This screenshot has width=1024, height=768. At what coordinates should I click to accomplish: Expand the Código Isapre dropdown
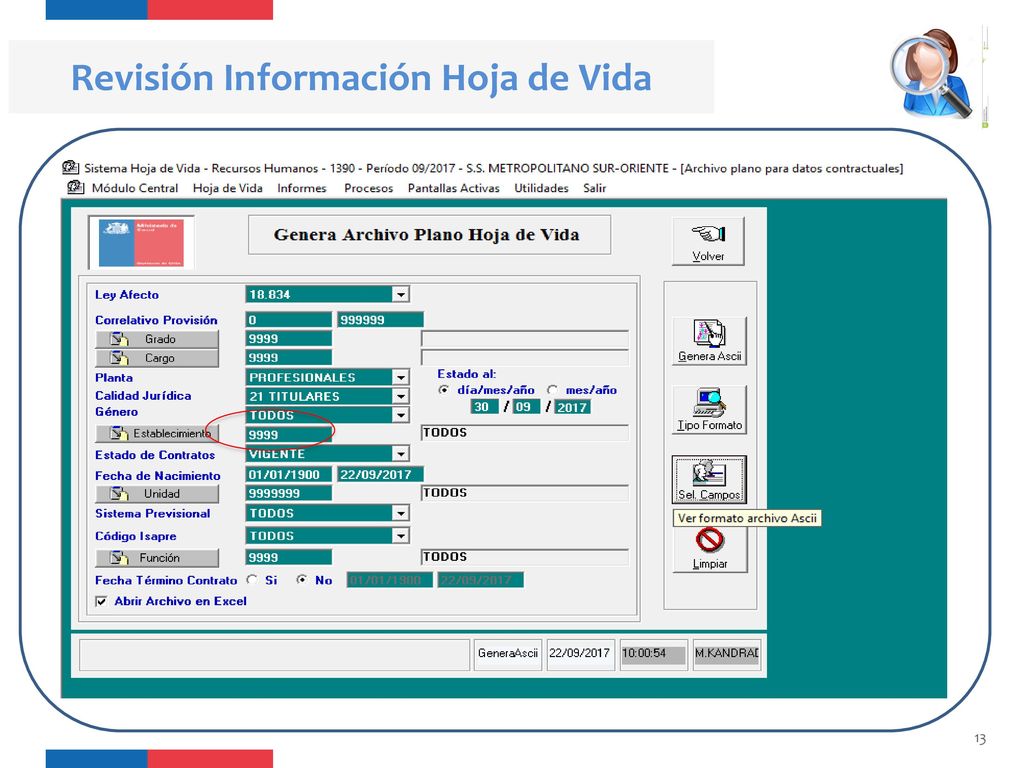pos(400,536)
